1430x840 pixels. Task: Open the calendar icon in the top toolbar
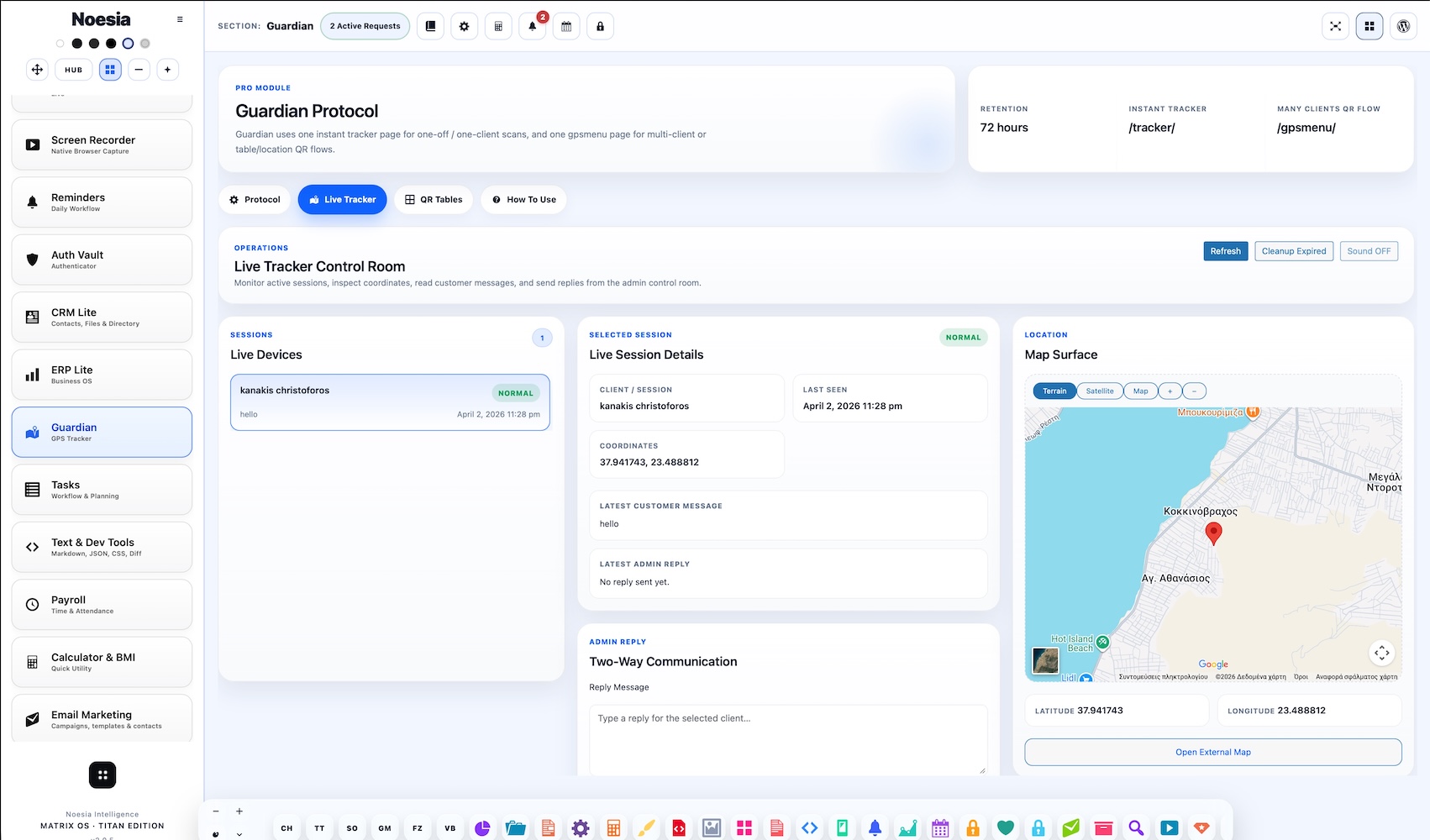566,26
